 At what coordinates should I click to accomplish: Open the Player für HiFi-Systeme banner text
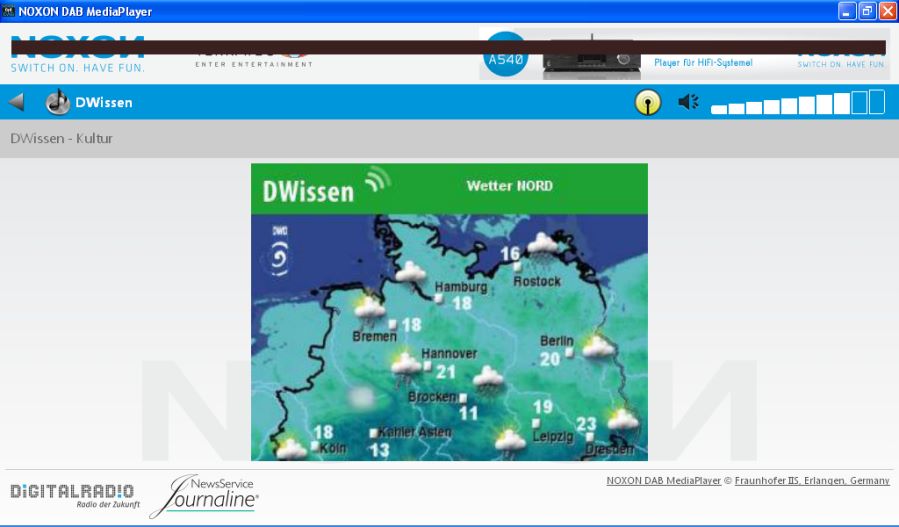pyautogui.click(x=703, y=62)
